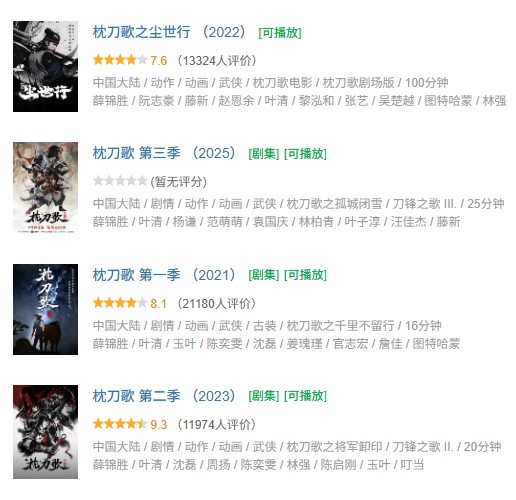Click the [剧集] tag for 第一季
Screen dimensions: 516x500
click(264, 275)
